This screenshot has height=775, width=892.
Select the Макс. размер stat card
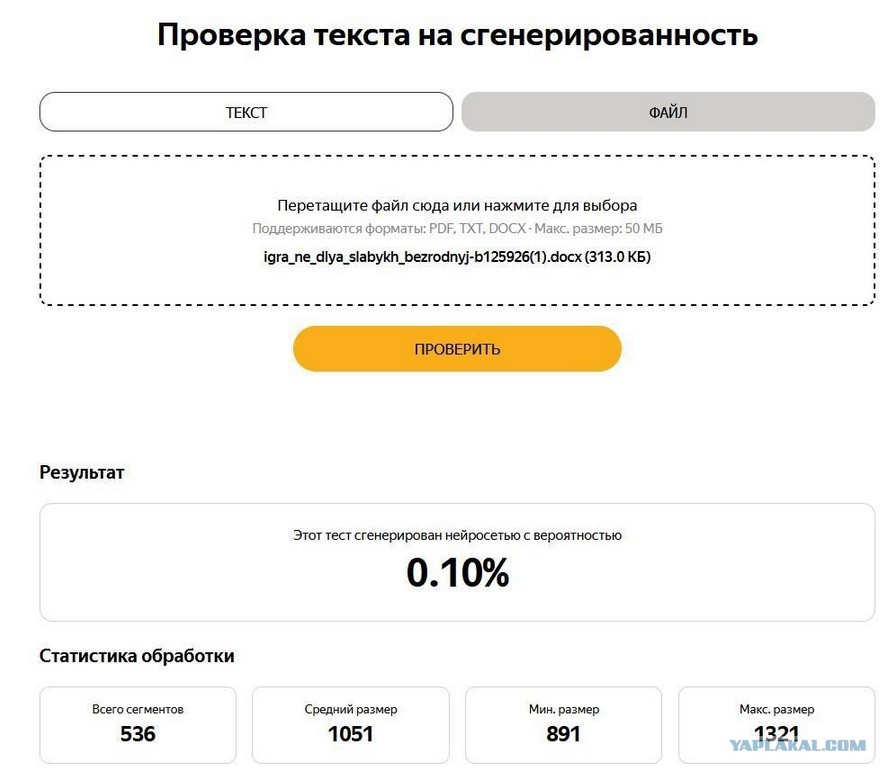tap(777, 725)
